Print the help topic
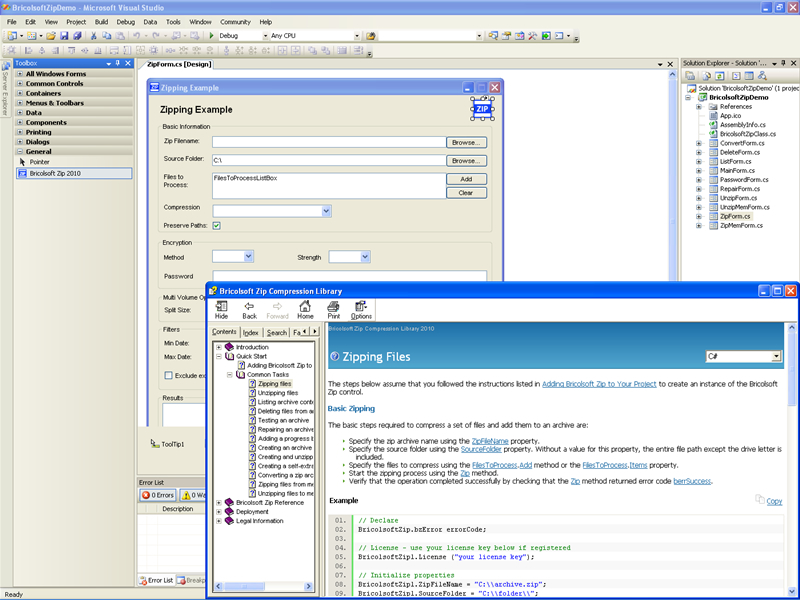 point(333,310)
